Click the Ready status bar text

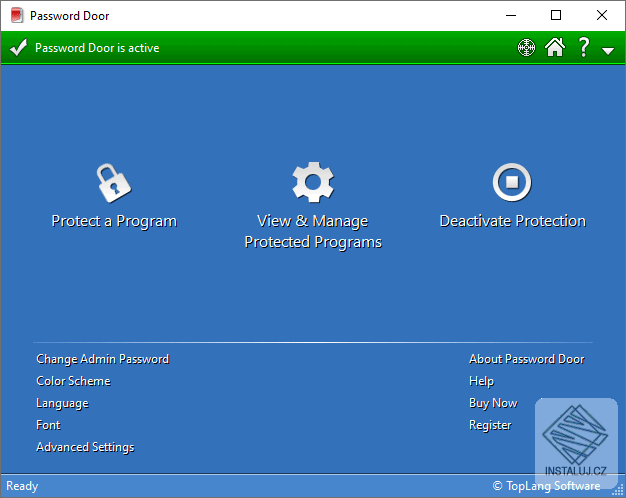click(x=22, y=486)
